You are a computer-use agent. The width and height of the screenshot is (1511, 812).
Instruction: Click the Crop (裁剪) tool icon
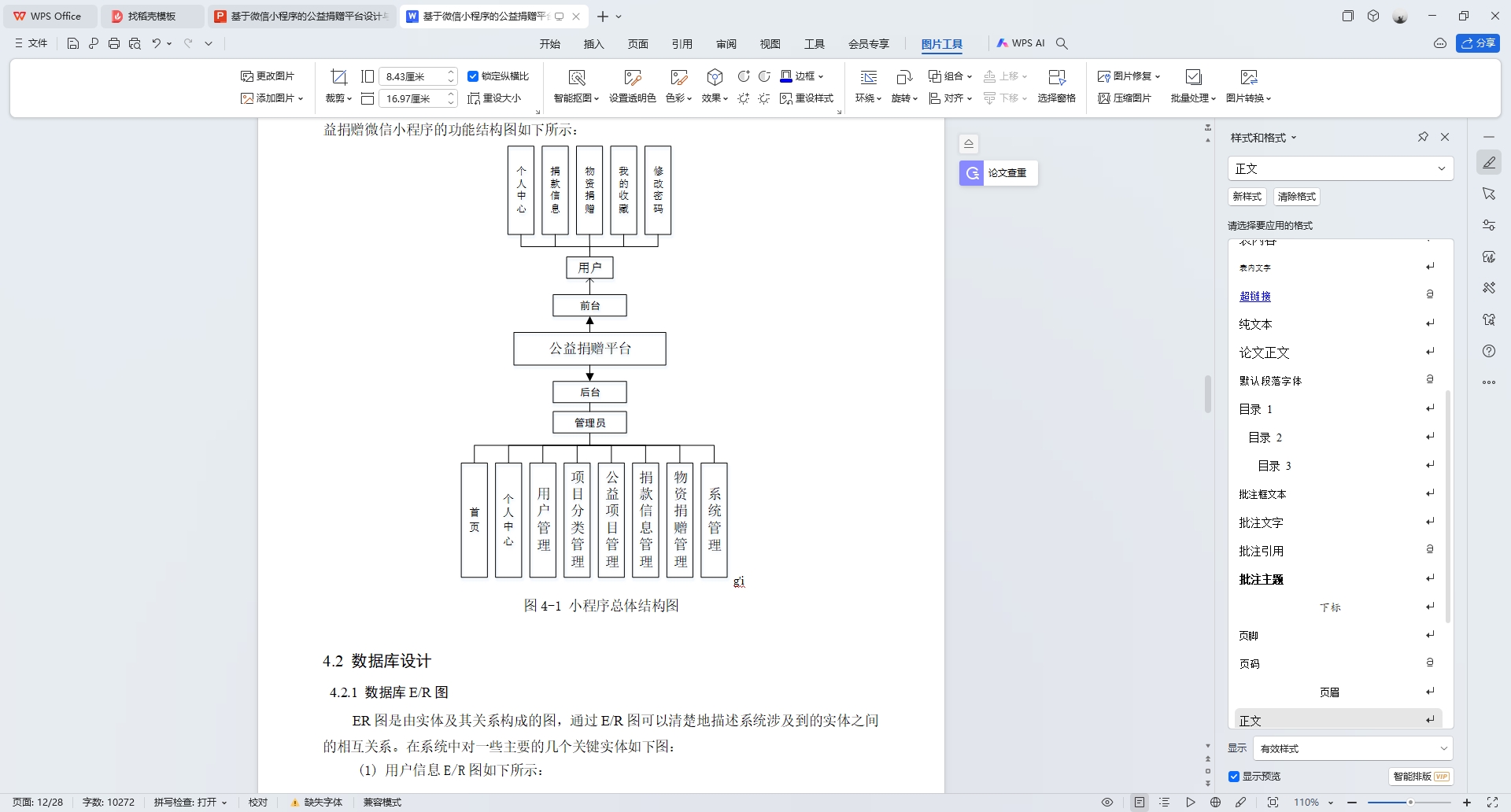(339, 77)
